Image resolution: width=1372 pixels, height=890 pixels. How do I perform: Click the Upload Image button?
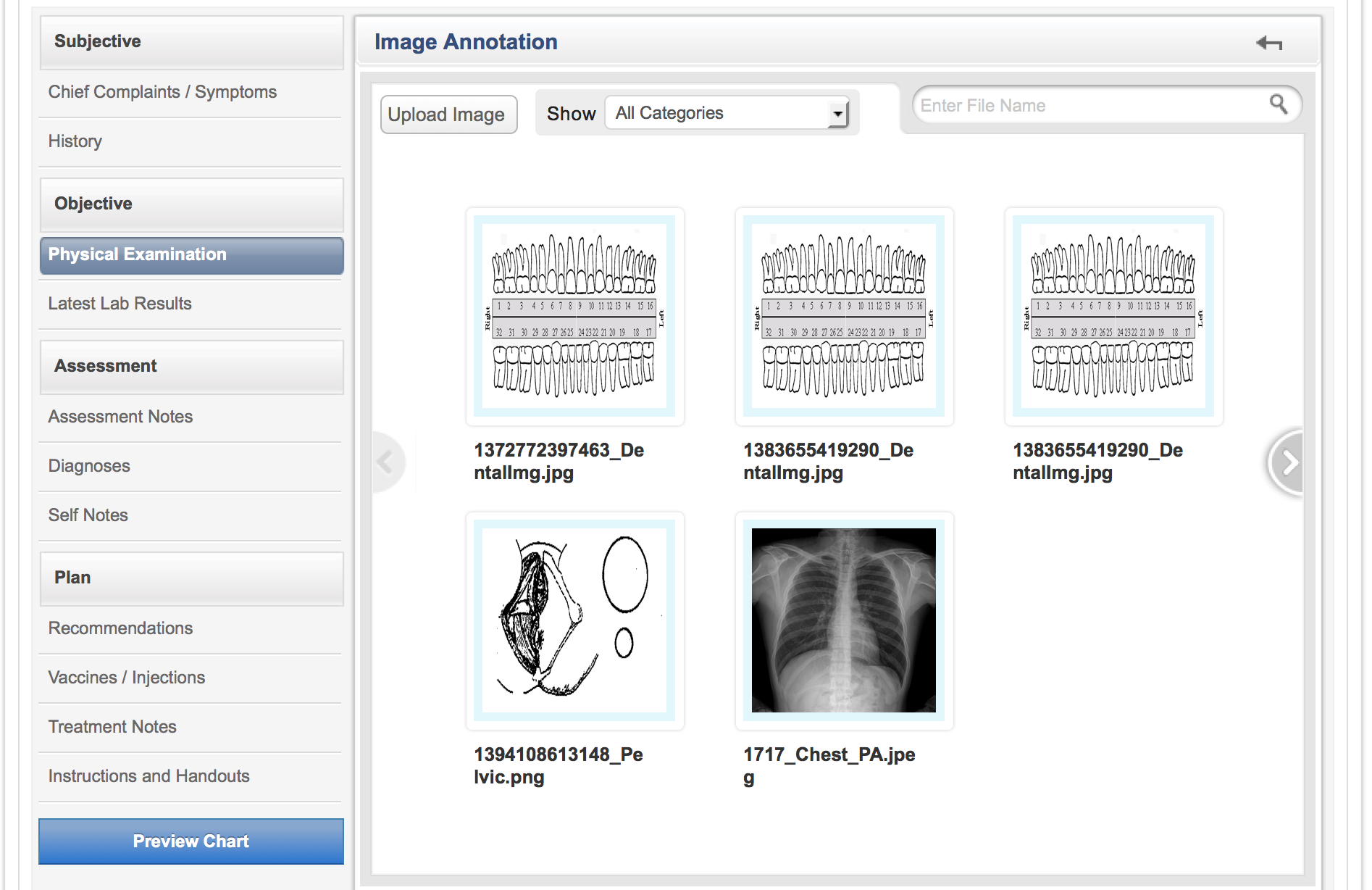tap(448, 114)
